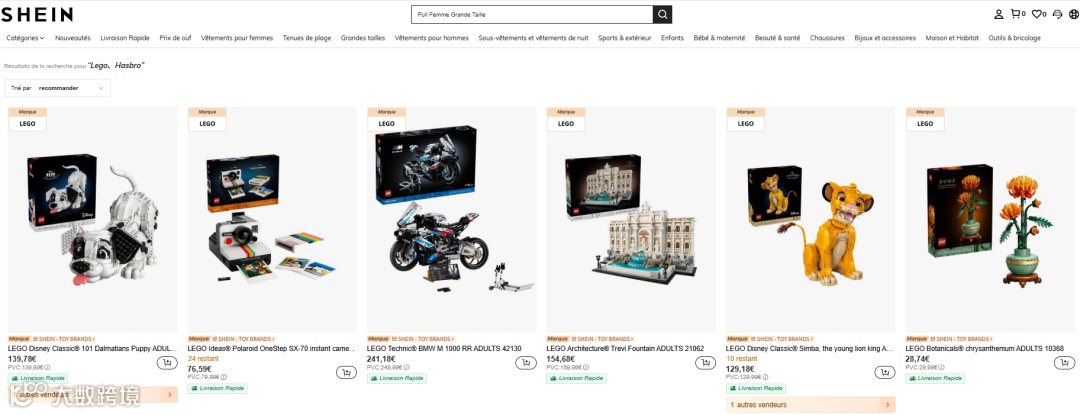Screen dimensions: 1080x415
Task: Add the Dalmatians Puppy set to cart
Action: [x=166, y=363]
